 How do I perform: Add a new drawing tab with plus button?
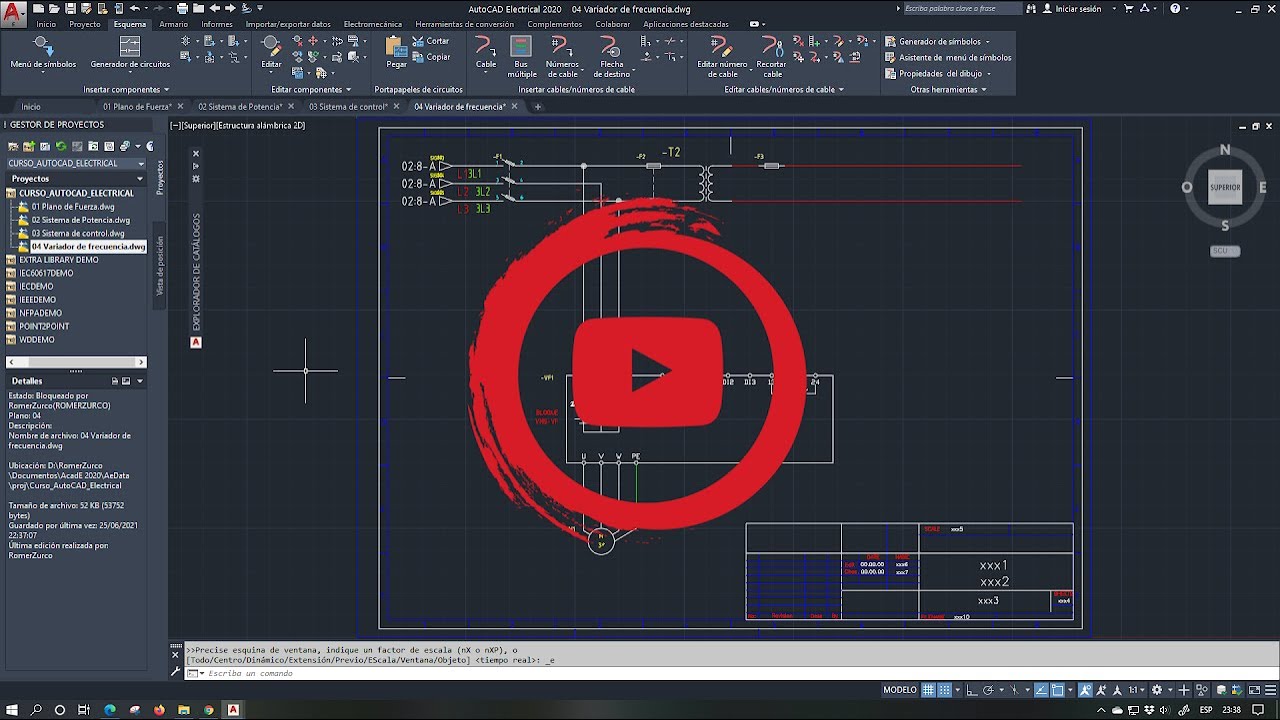point(538,106)
